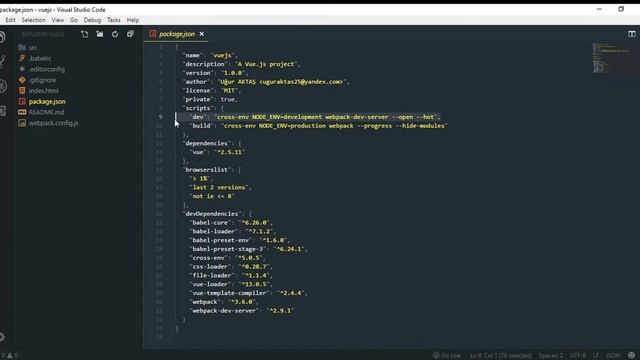Click the line and column indicator
The height and width of the screenshot is (360, 640).
pos(501,356)
